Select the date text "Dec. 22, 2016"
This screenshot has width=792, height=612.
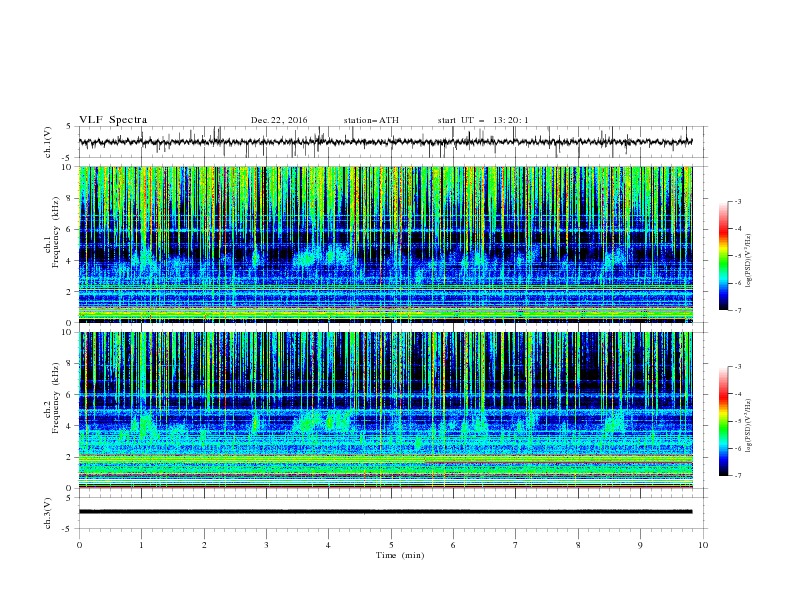(279, 120)
